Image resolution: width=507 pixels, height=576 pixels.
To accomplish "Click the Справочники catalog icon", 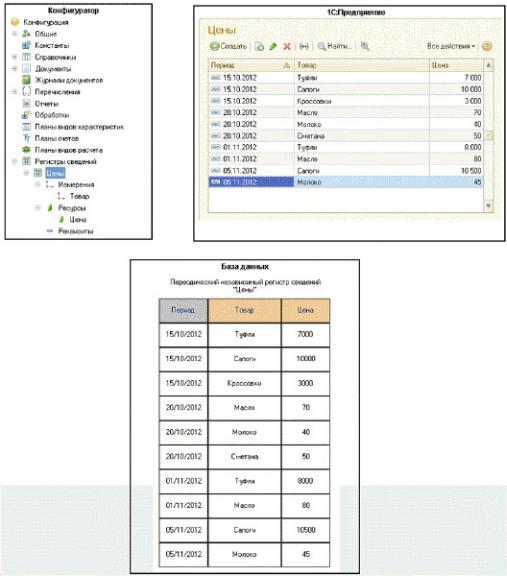I will [26, 57].
